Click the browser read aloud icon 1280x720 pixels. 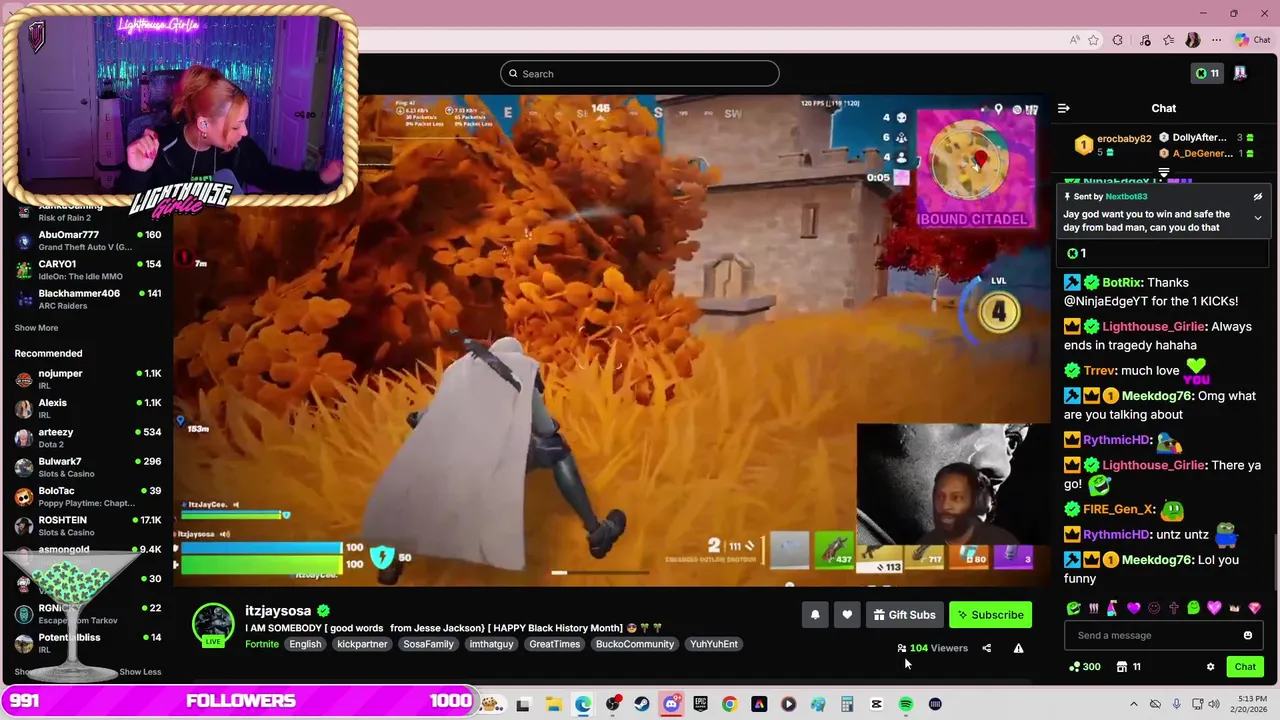pyautogui.click(x=1075, y=40)
